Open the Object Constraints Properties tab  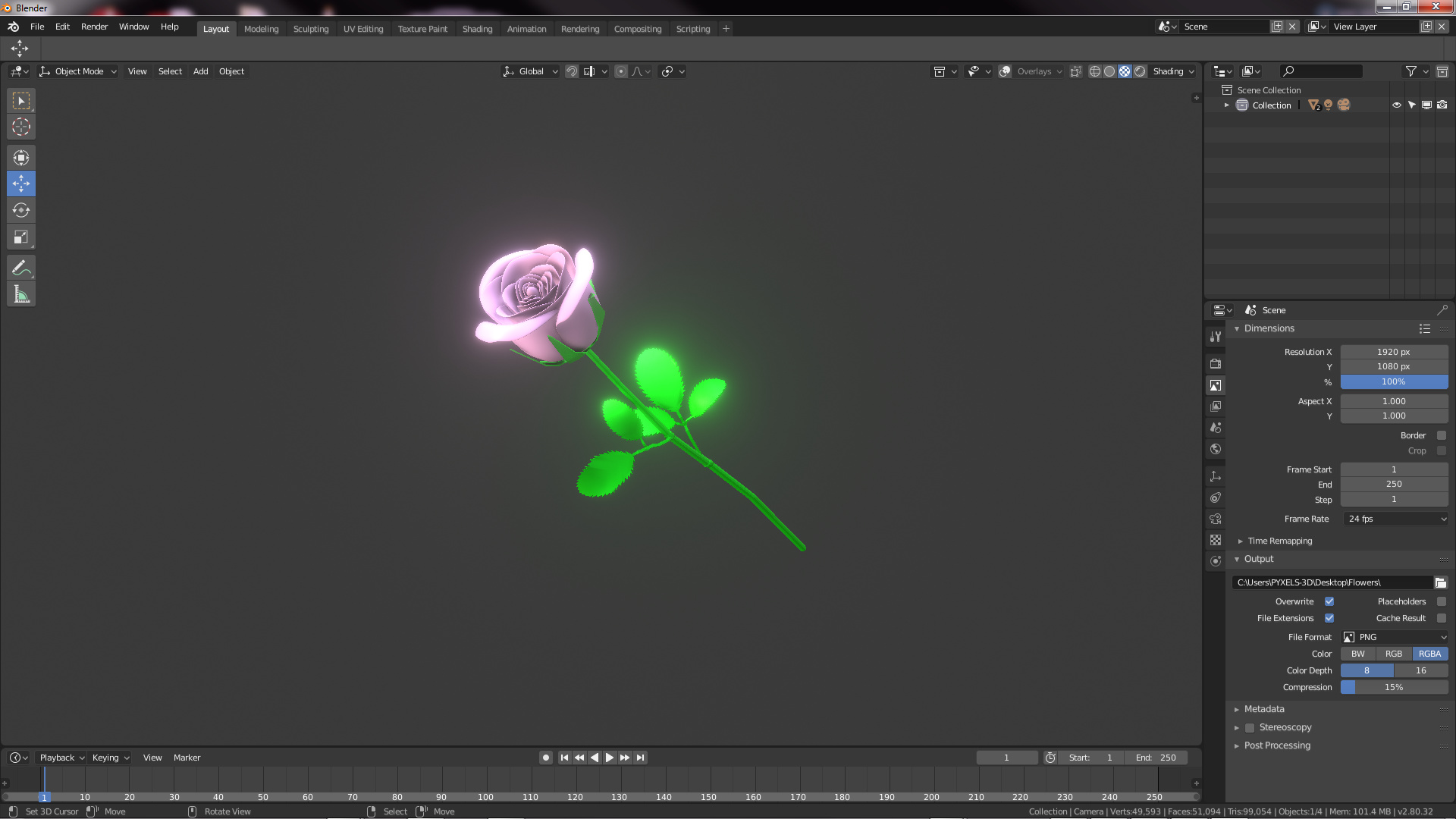click(1216, 497)
